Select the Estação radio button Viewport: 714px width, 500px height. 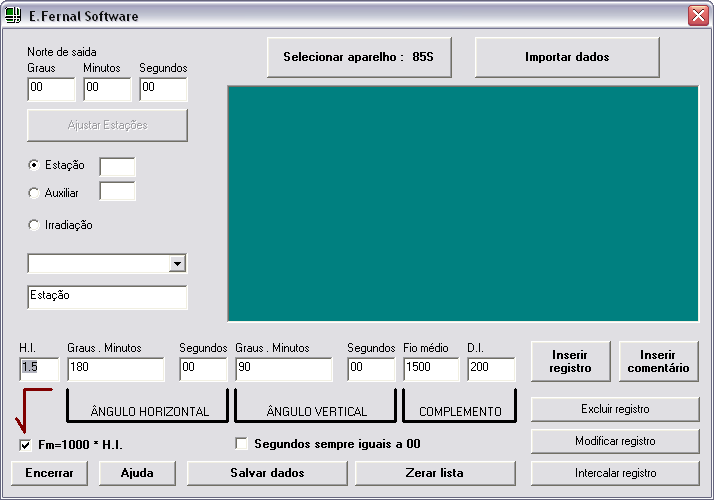pyautogui.click(x=35, y=165)
